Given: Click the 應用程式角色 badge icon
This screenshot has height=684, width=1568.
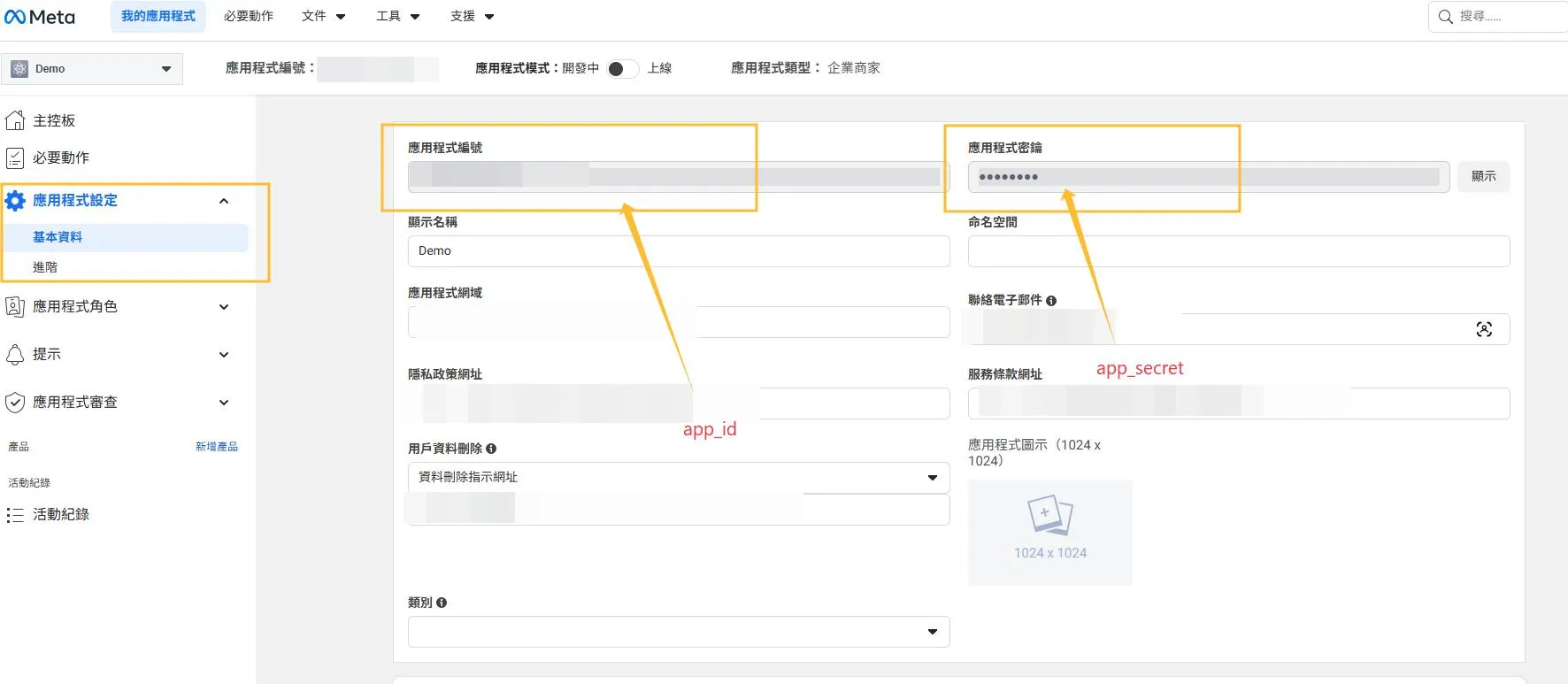Looking at the screenshot, I should tap(15, 307).
